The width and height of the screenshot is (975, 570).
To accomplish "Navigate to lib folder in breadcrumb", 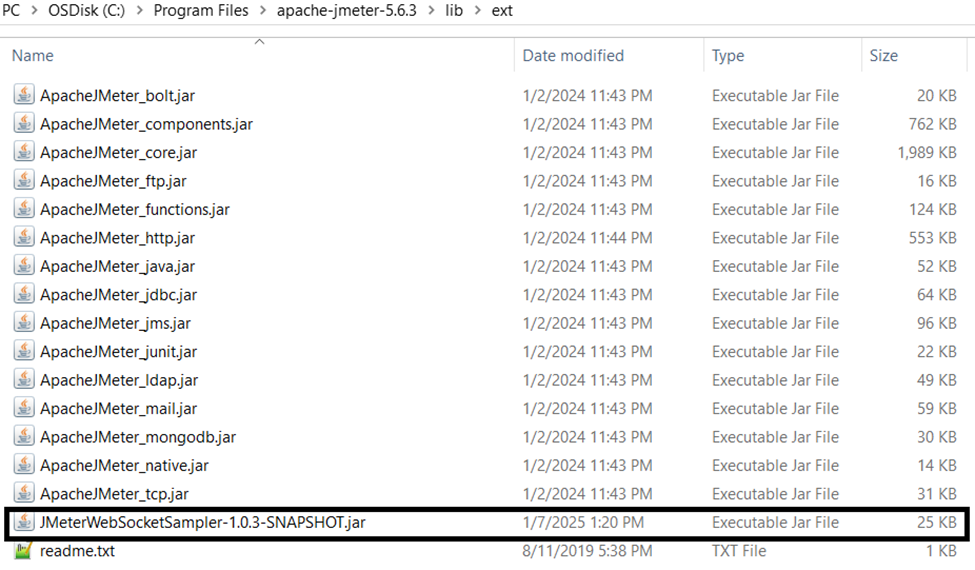I will pyautogui.click(x=454, y=11).
